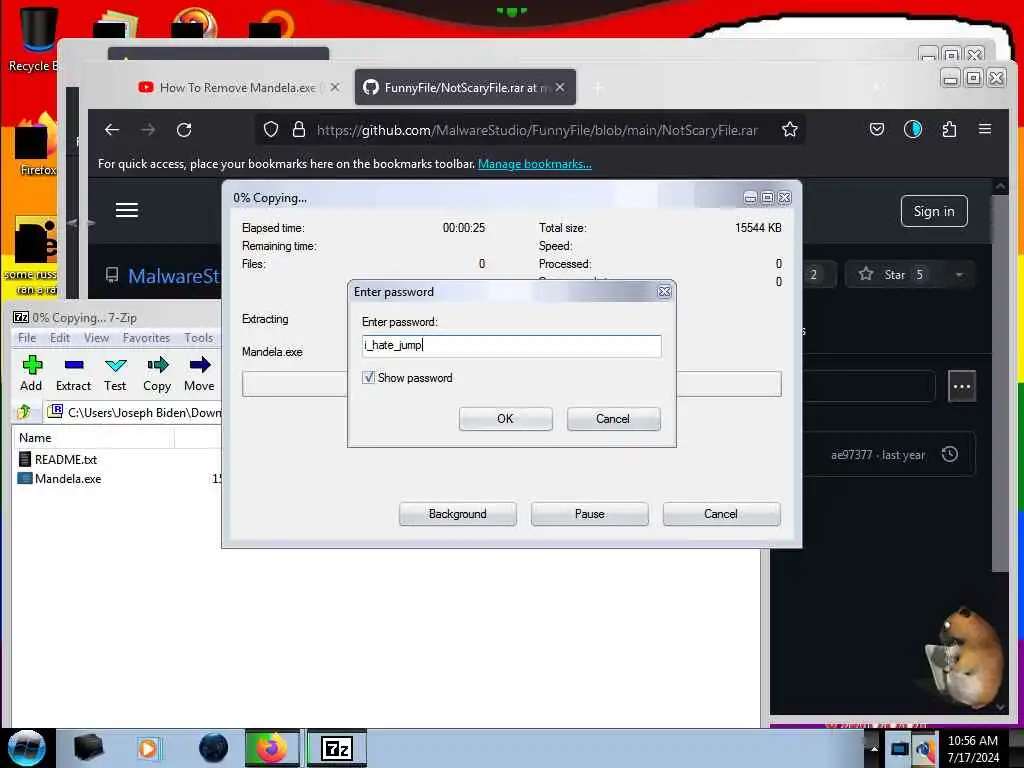The width and height of the screenshot is (1024, 768).
Task: Click Pause in the copying dialog
Action: [x=590, y=514]
